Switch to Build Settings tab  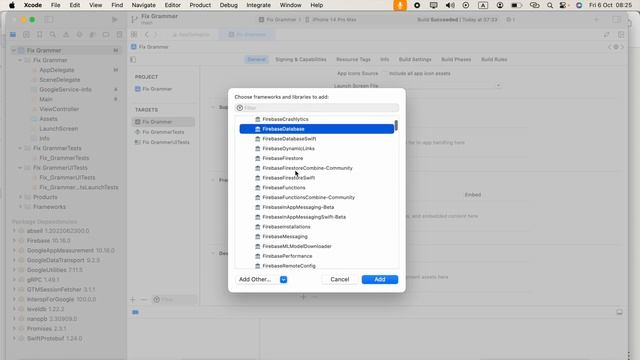415,60
